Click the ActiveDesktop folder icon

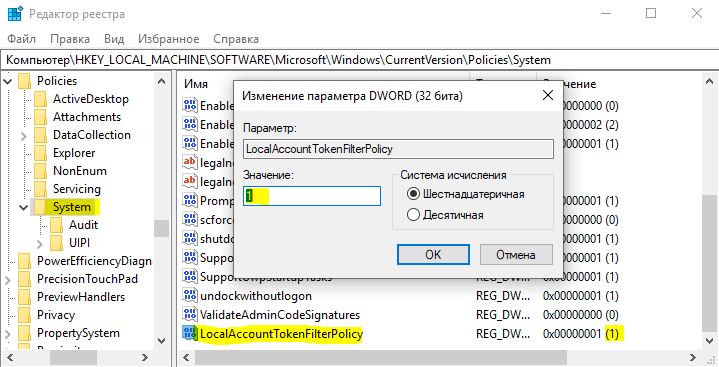click(x=40, y=99)
